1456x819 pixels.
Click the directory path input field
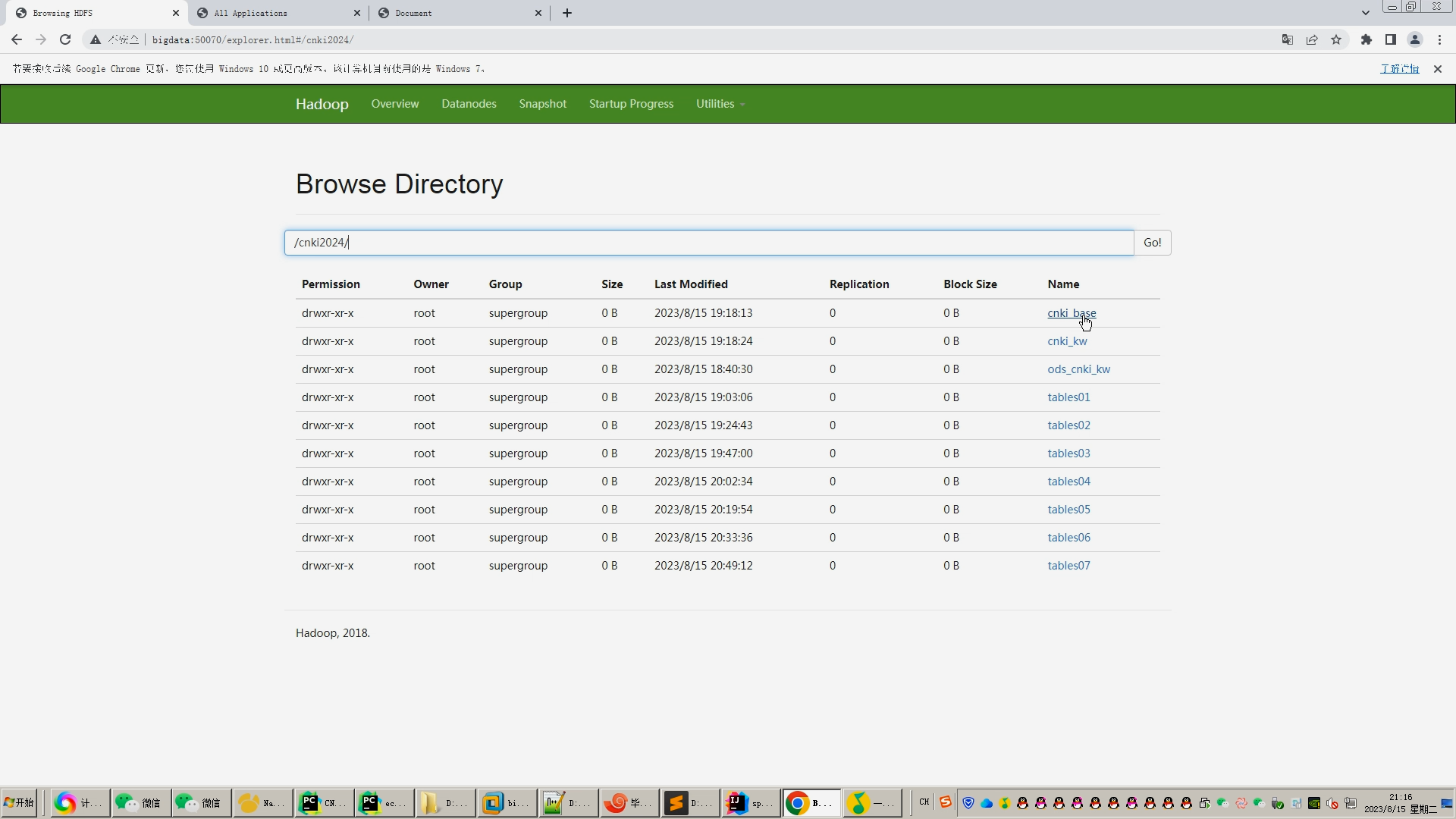(708, 243)
